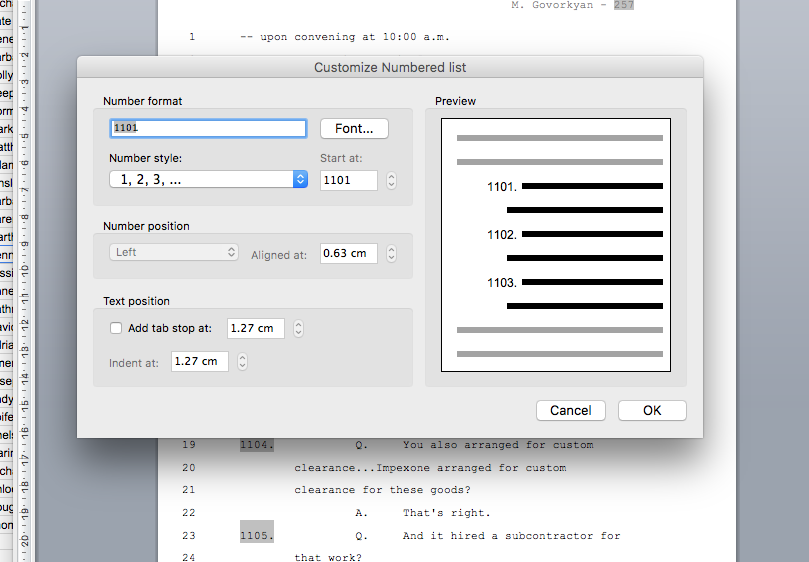Click the Start at stepper arrows
This screenshot has width=809, height=562.
[392, 180]
